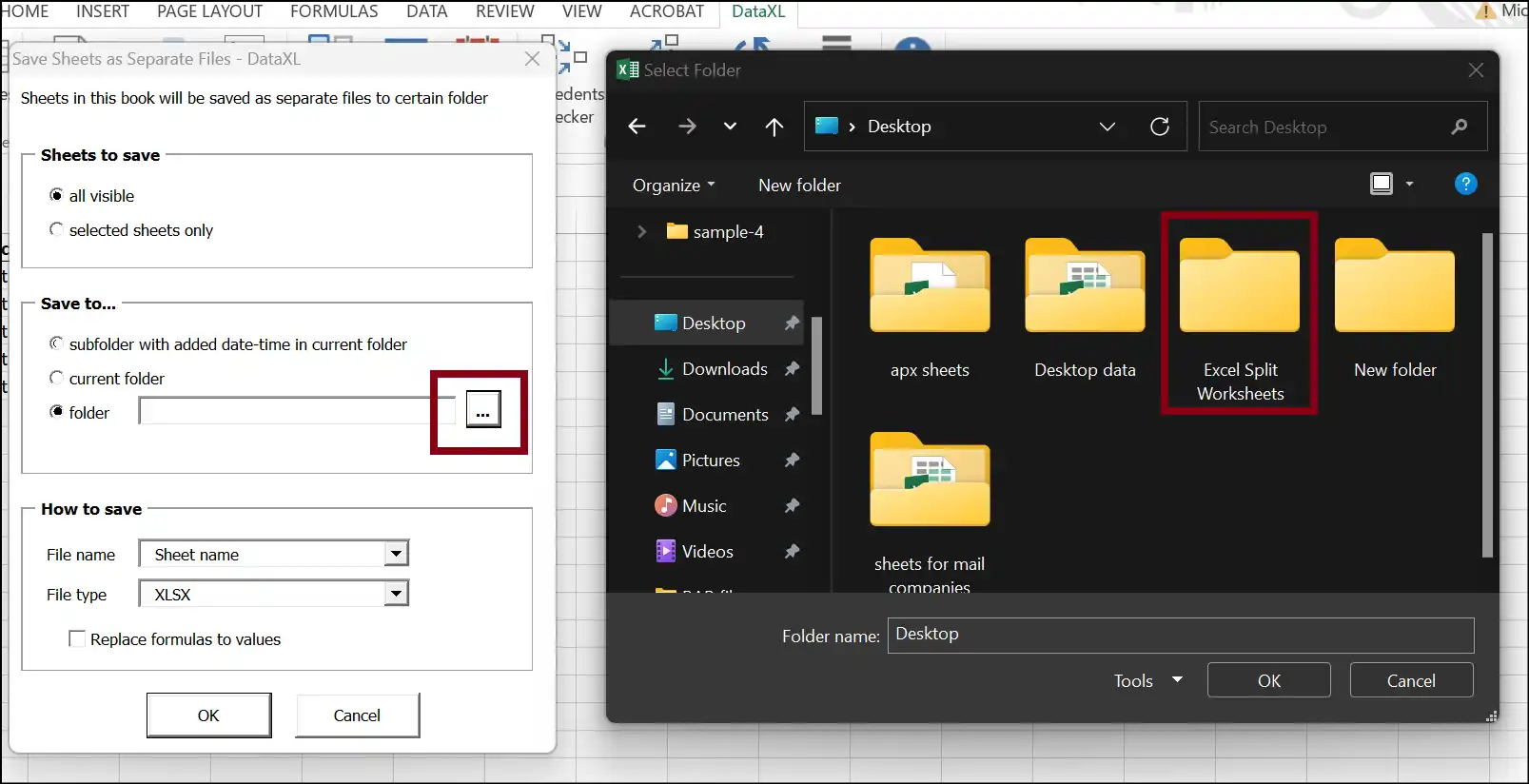Select the apx sheets folder
The image size is (1529, 784).
point(930,309)
